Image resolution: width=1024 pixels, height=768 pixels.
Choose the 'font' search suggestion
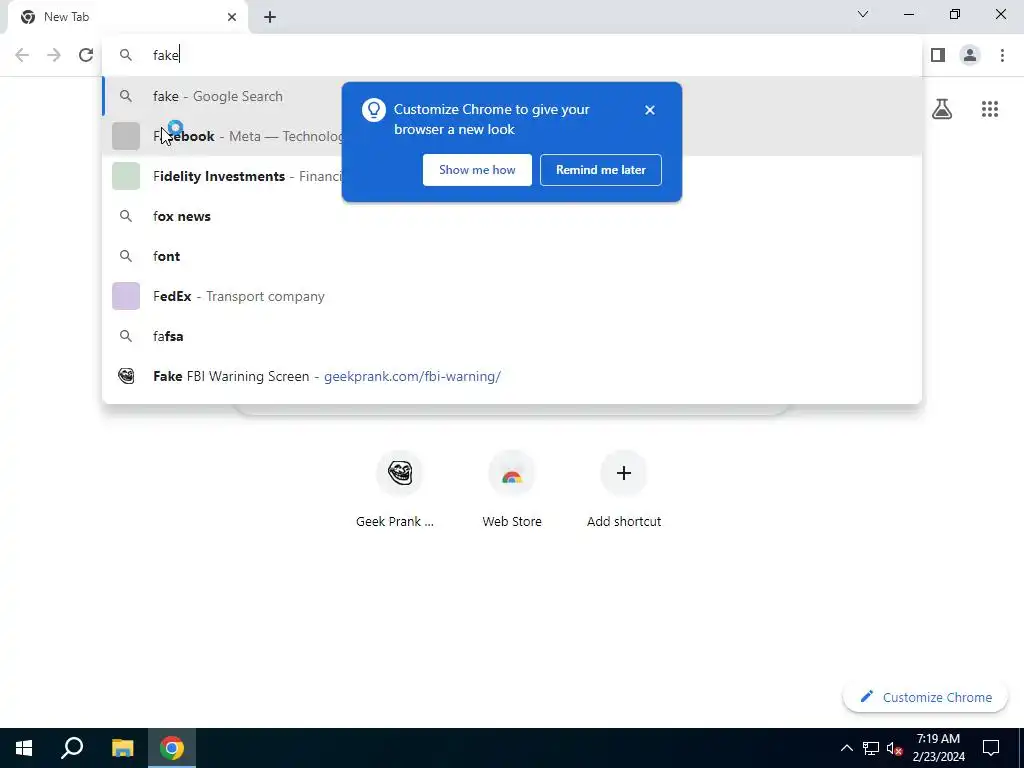(512, 256)
